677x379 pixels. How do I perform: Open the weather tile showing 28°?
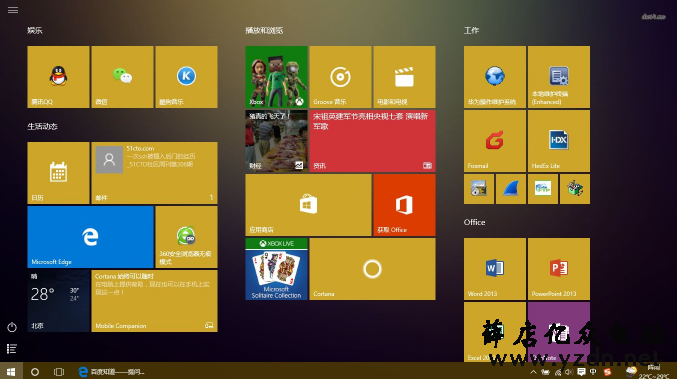(58, 301)
